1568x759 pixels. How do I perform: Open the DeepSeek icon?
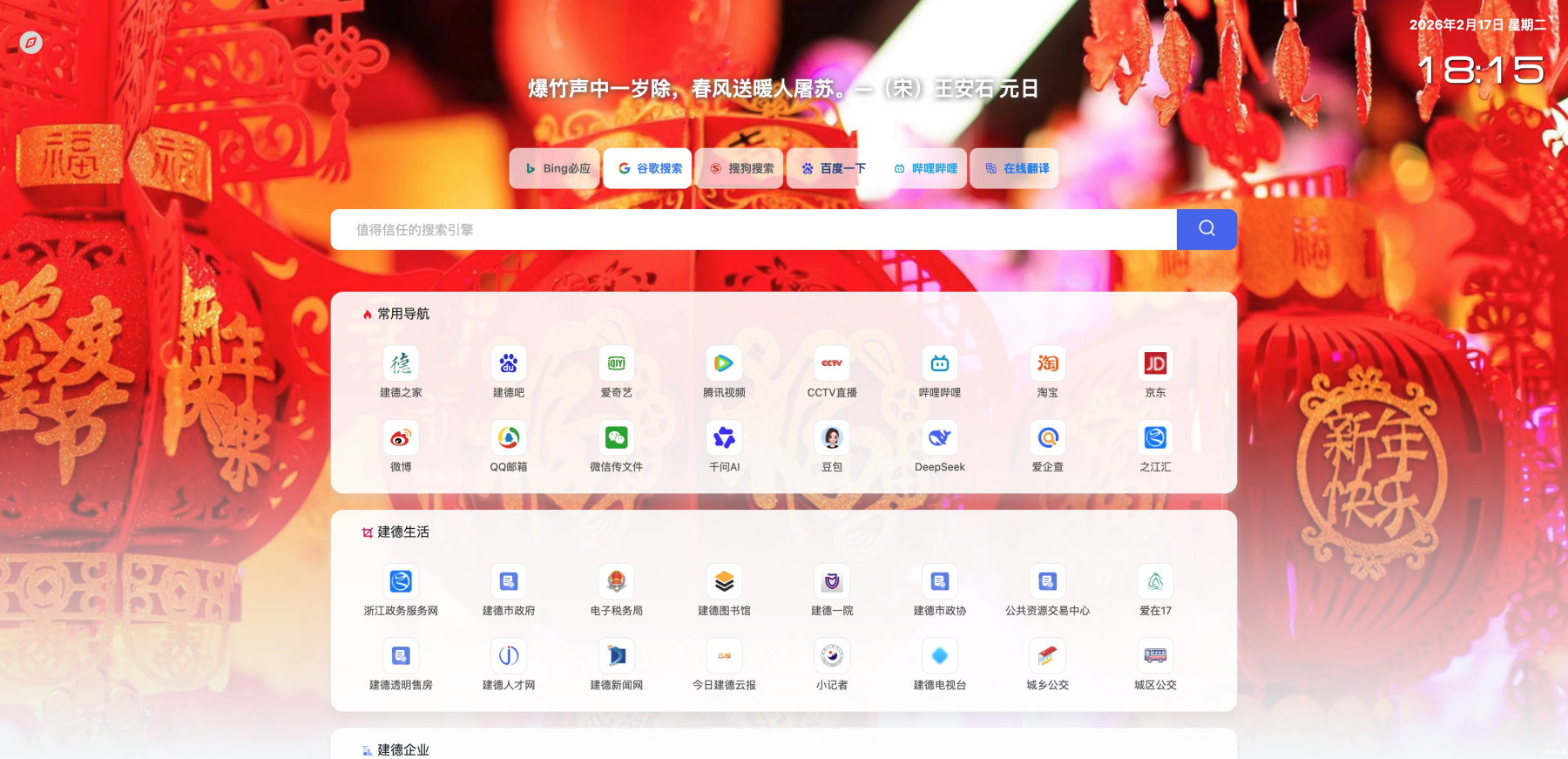pyautogui.click(x=940, y=437)
